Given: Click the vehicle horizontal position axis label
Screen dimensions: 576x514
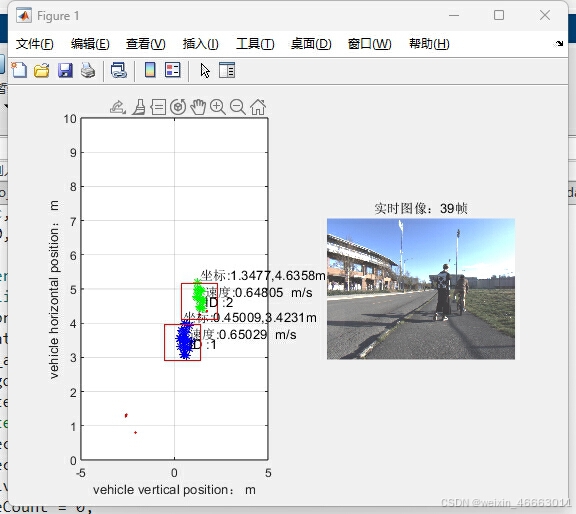Looking at the screenshot, I should (x=54, y=290).
